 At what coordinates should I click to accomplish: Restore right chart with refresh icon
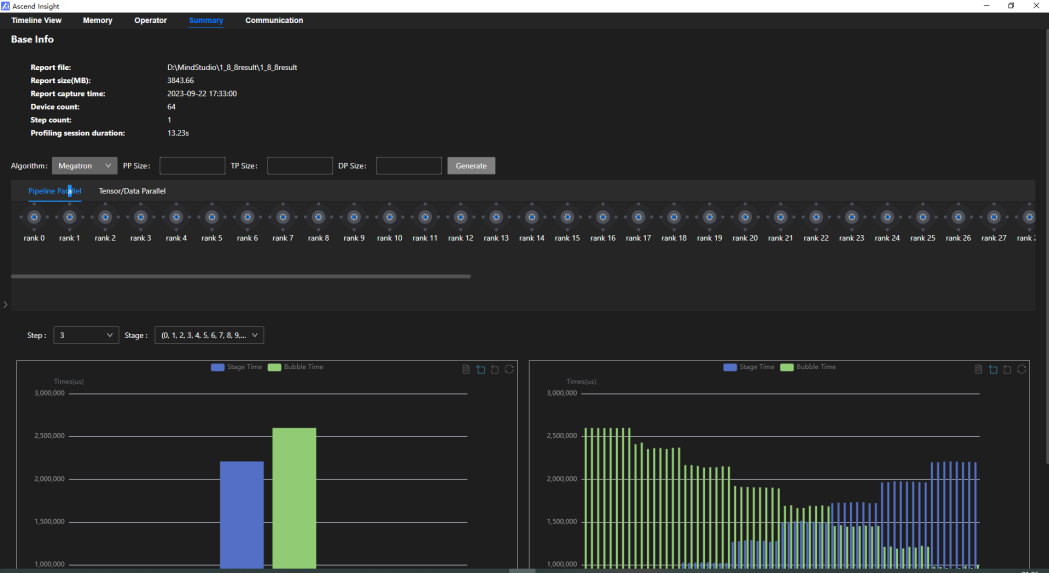click(x=1022, y=370)
